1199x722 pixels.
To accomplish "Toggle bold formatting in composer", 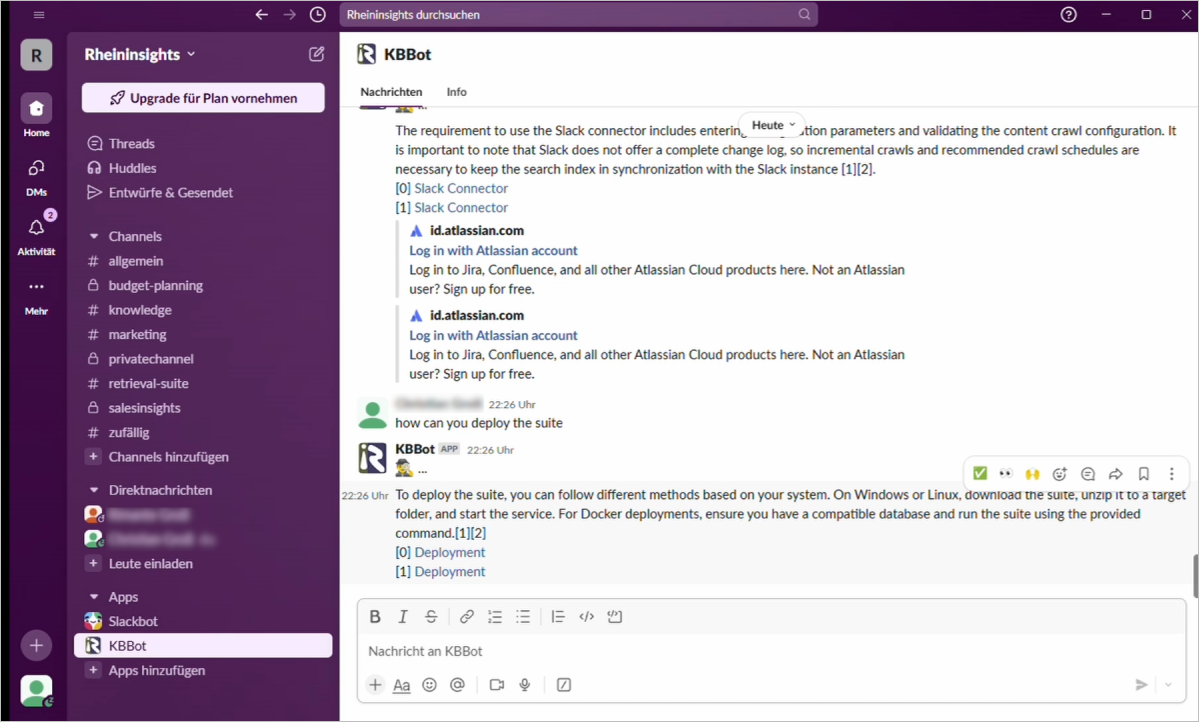I will [x=375, y=617].
